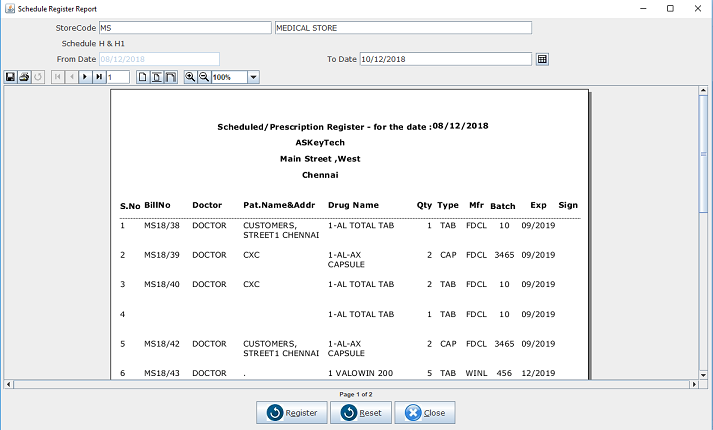713x430 pixels.
Task: Zoom in on the report
Action: (190, 77)
